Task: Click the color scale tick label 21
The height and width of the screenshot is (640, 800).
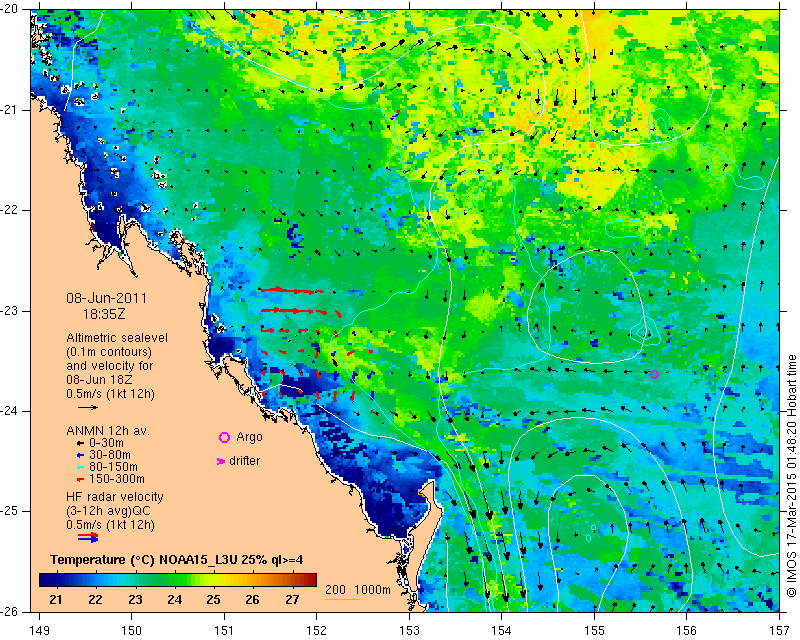Action: pos(56,600)
